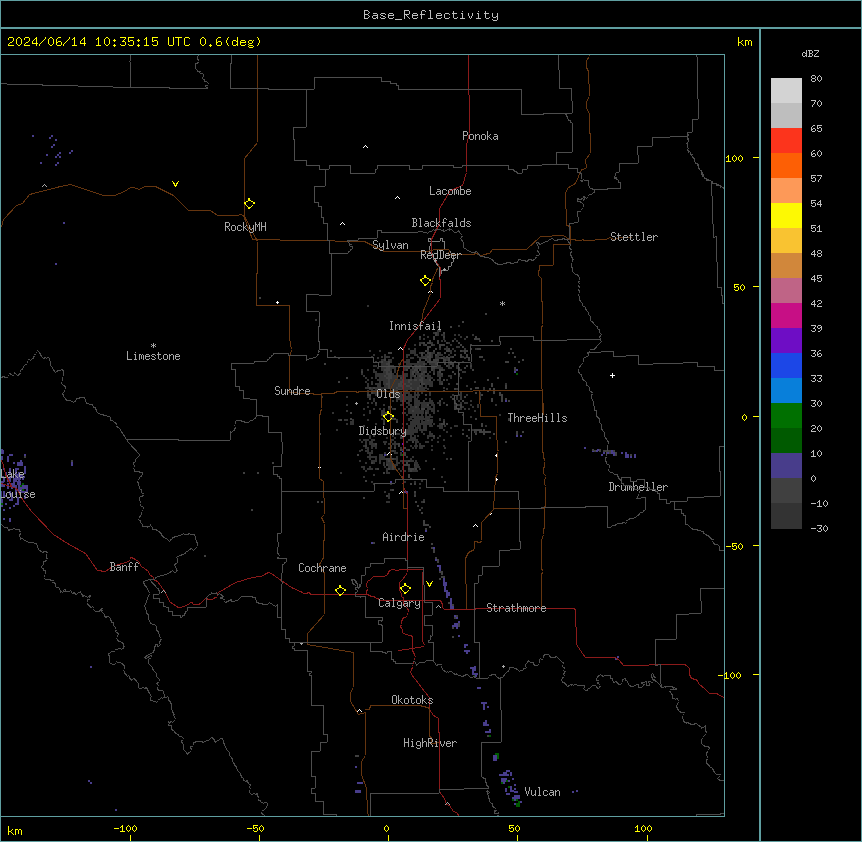Click the asterisk marker above Limestone label
Image resolution: width=862 pixels, height=842 pixels.
[153, 346]
